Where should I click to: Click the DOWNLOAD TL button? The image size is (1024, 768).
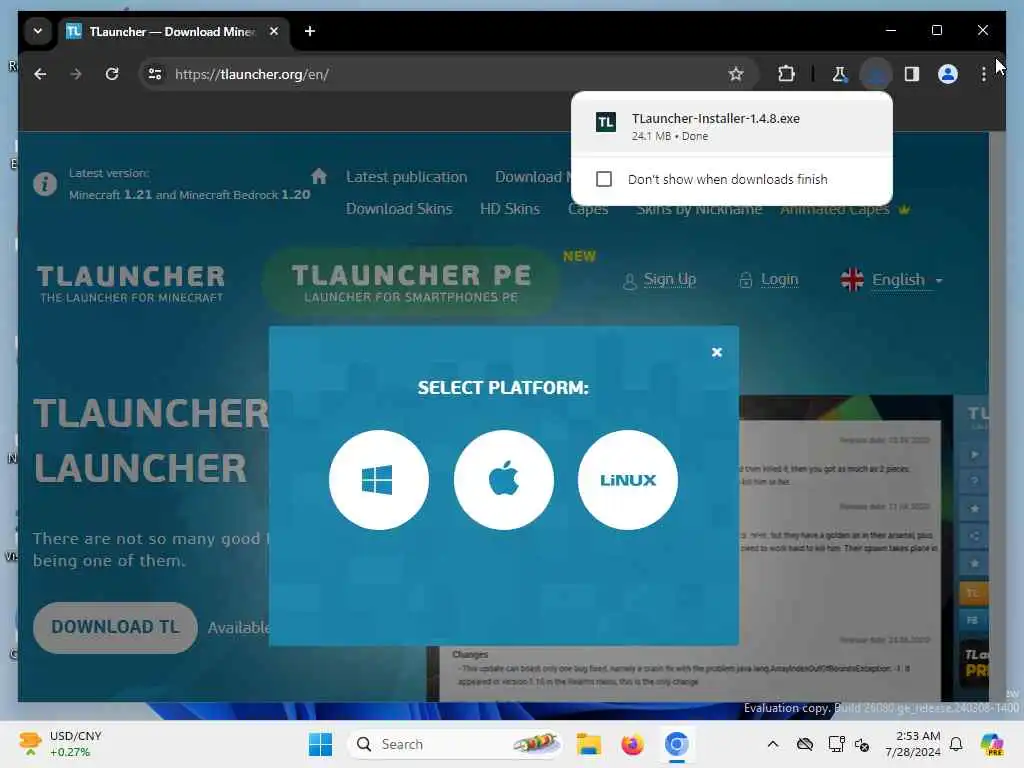pyautogui.click(x=115, y=627)
